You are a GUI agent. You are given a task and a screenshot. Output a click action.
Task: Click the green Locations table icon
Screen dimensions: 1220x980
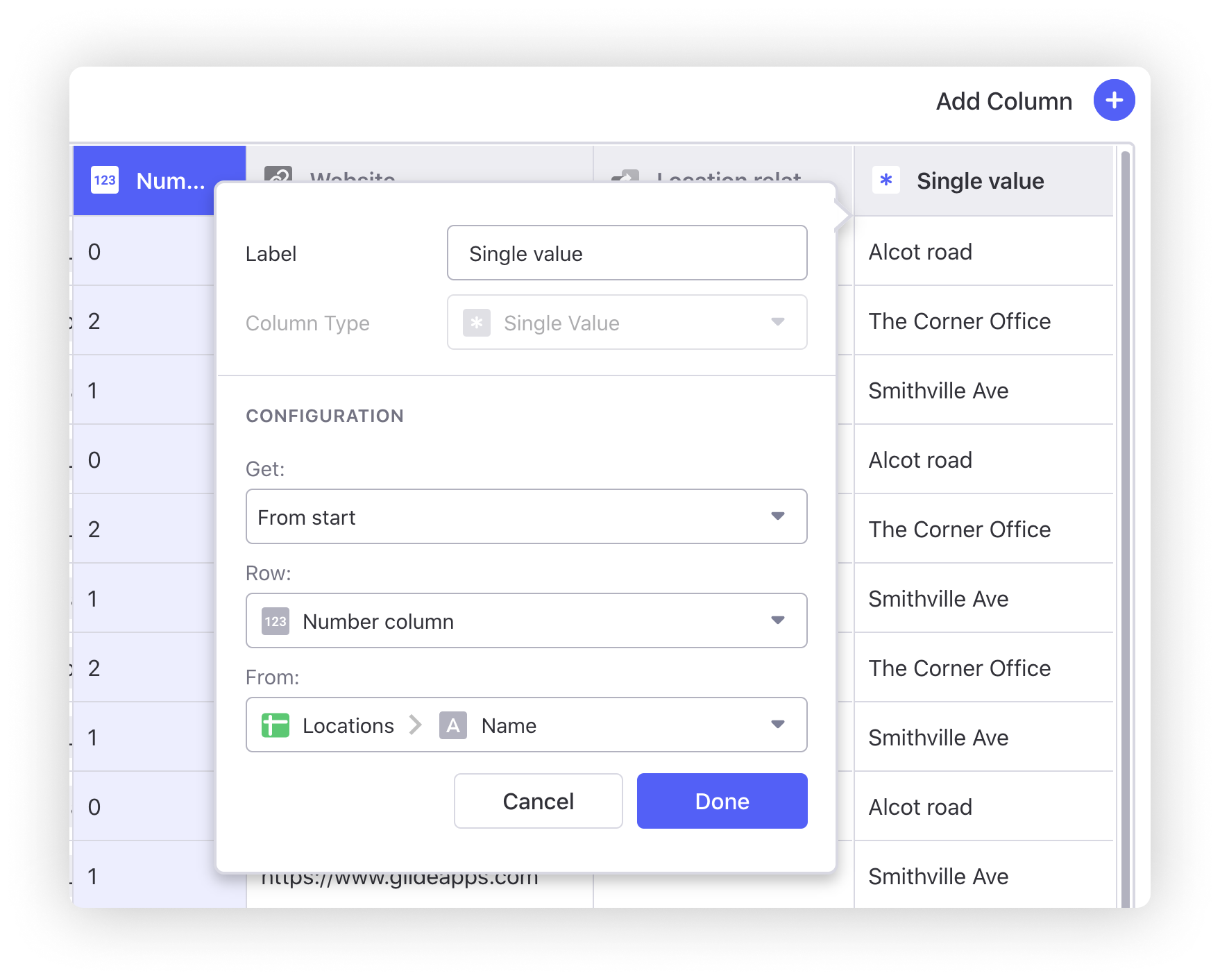pos(276,725)
